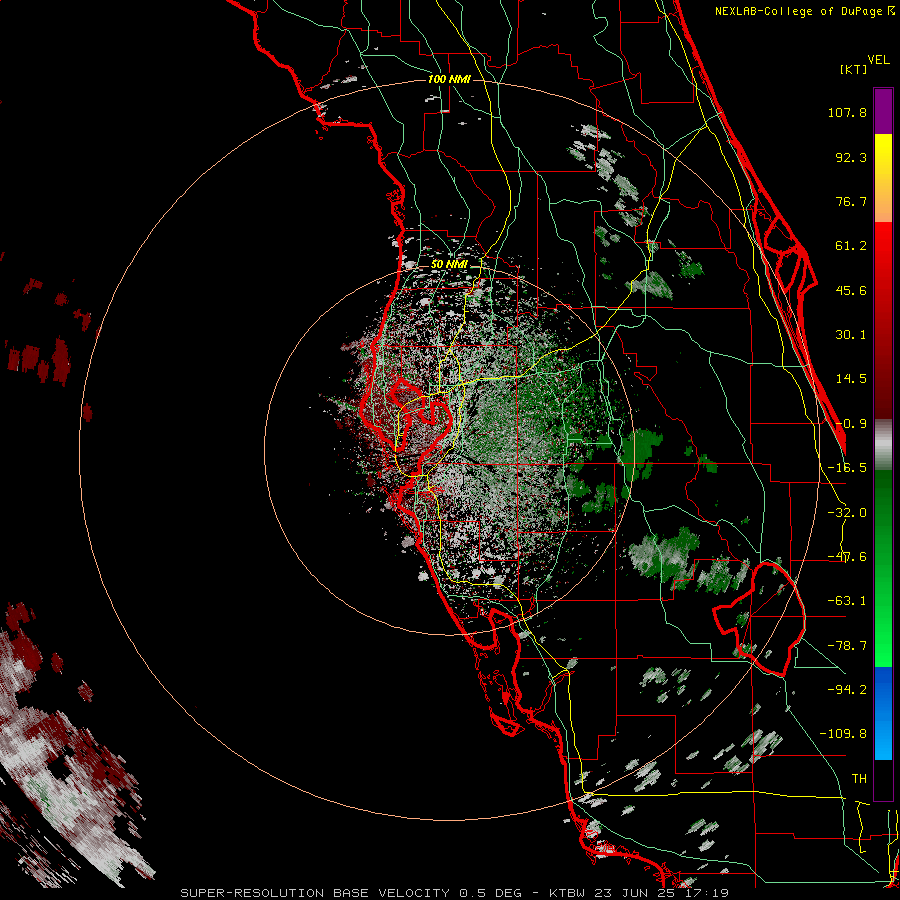
Task: Click the 107.8 legend value
Action: click(x=847, y=113)
